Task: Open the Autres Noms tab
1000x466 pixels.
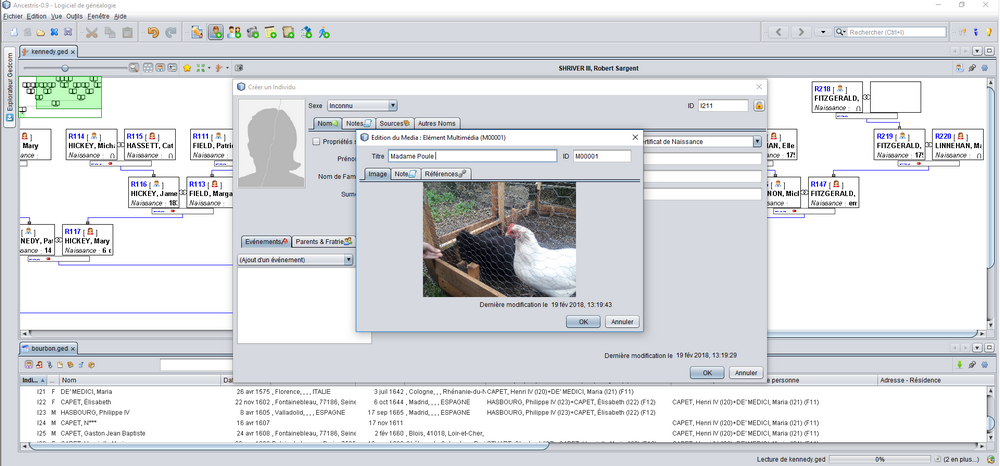Action: [x=436, y=123]
